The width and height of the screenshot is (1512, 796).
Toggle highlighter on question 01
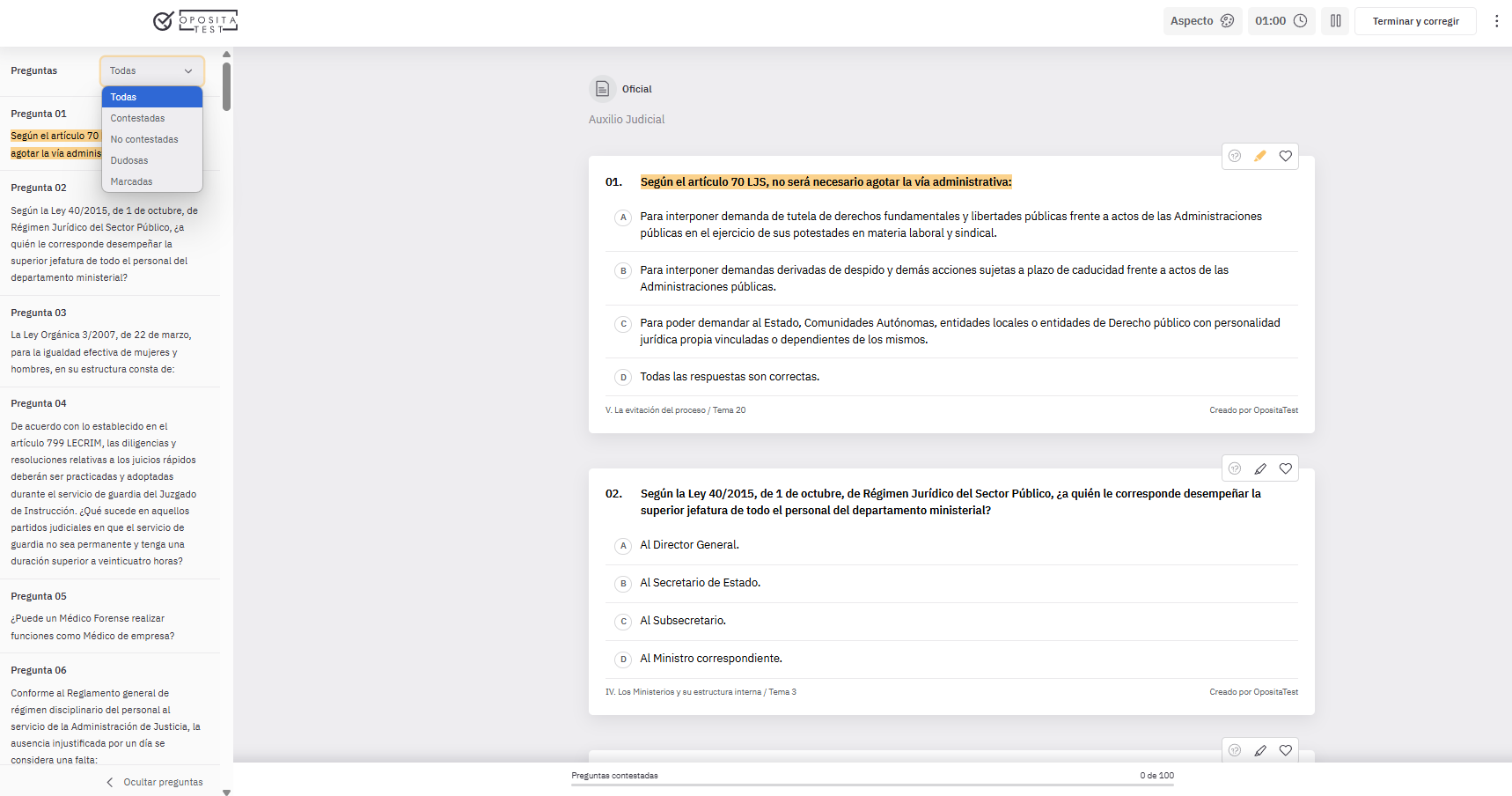(1260, 156)
